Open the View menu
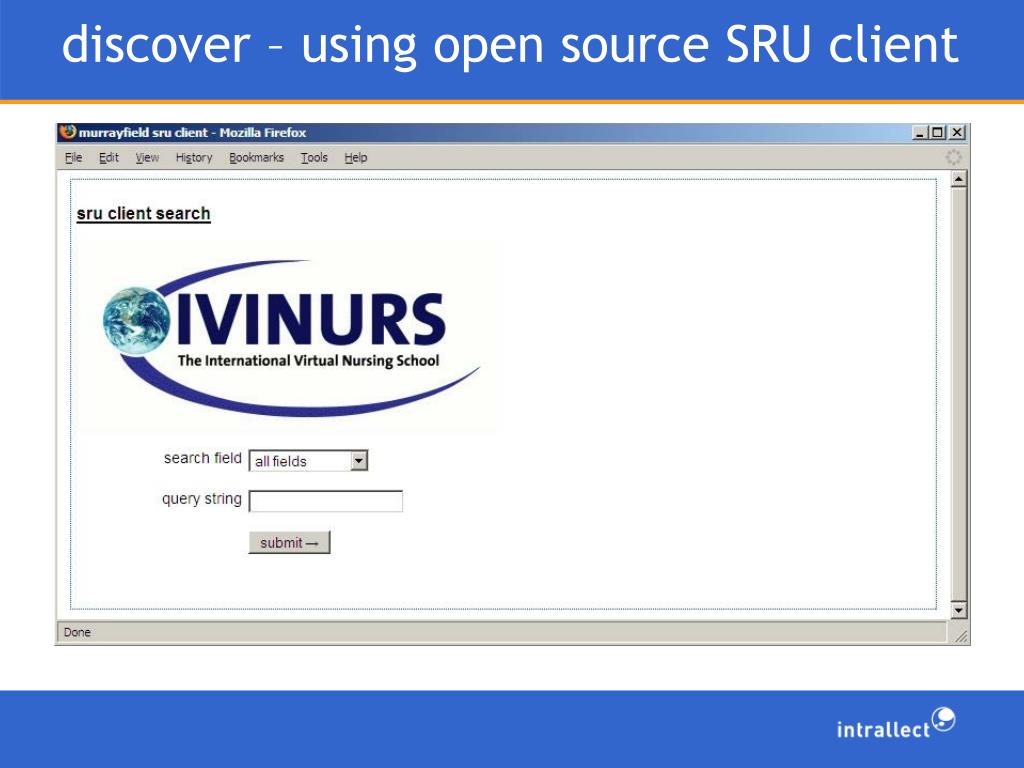The height and width of the screenshot is (768, 1024). 147,157
